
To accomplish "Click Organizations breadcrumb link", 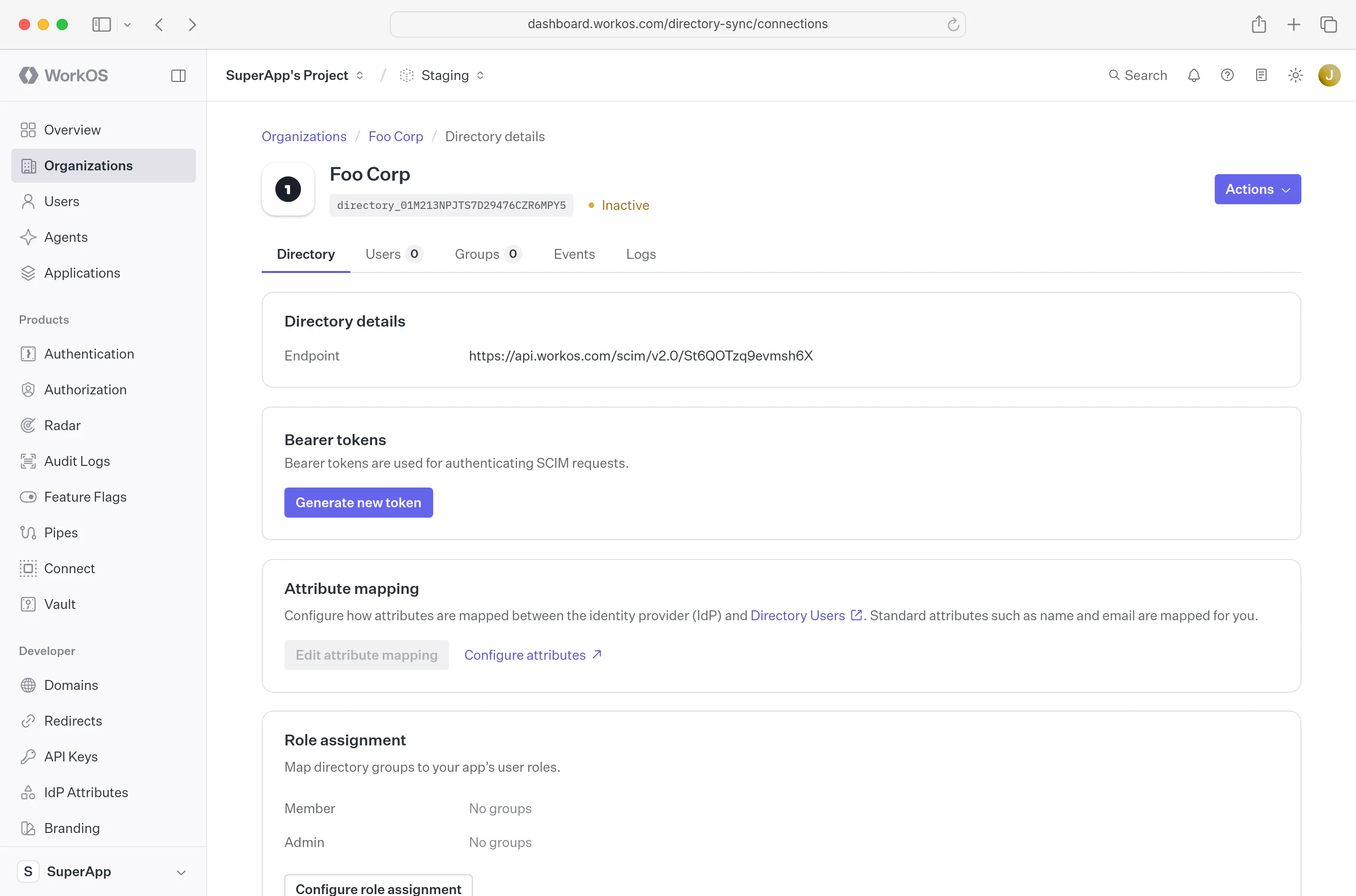I will point(304,136).
